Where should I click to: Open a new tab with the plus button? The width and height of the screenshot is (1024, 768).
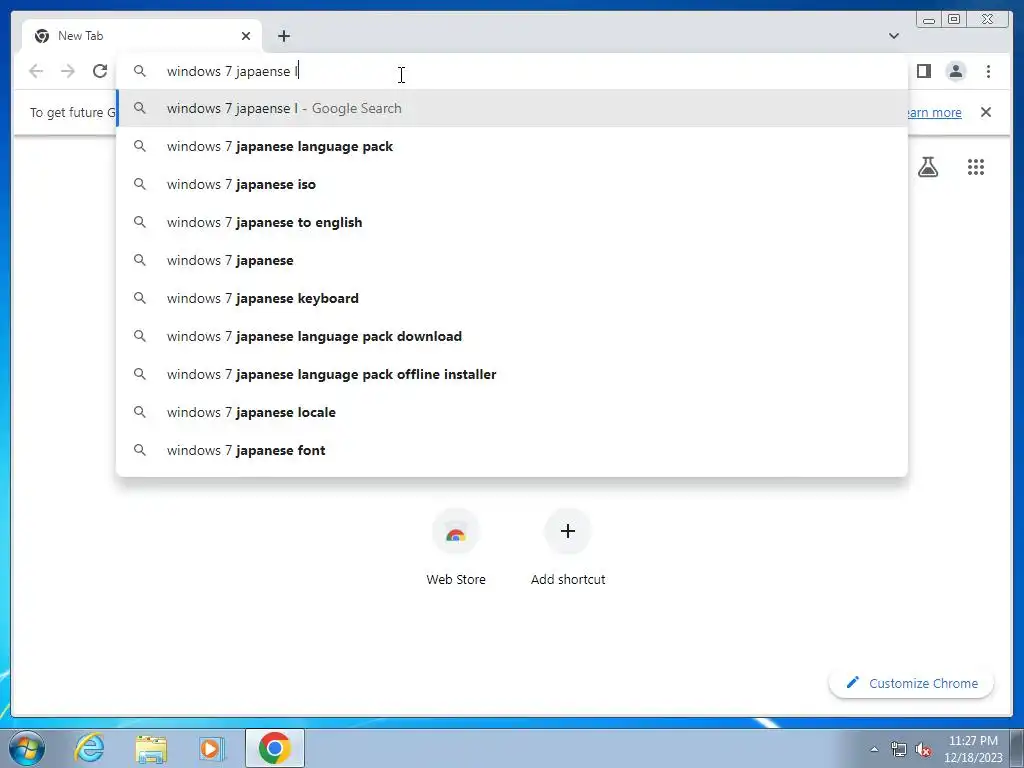click(283, 36)
